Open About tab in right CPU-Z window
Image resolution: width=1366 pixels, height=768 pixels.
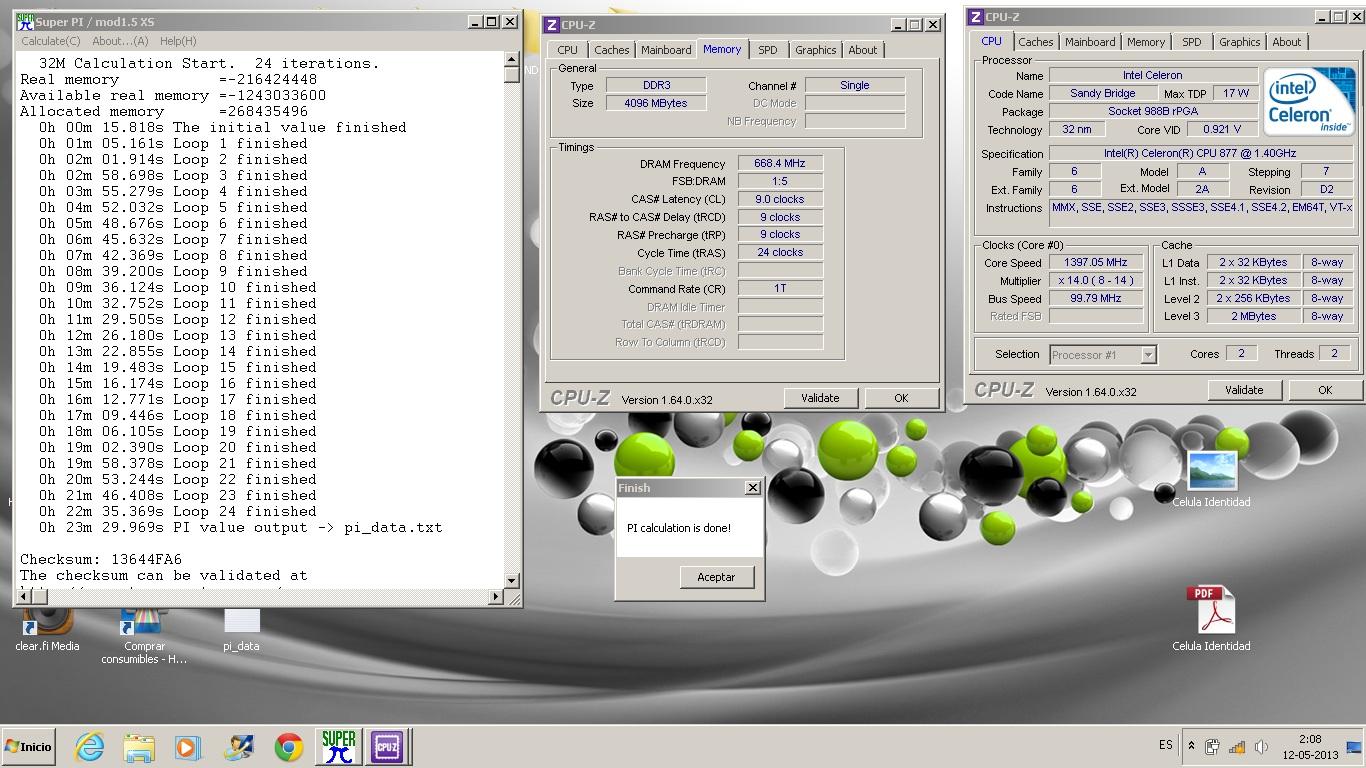pos(1287,42)
